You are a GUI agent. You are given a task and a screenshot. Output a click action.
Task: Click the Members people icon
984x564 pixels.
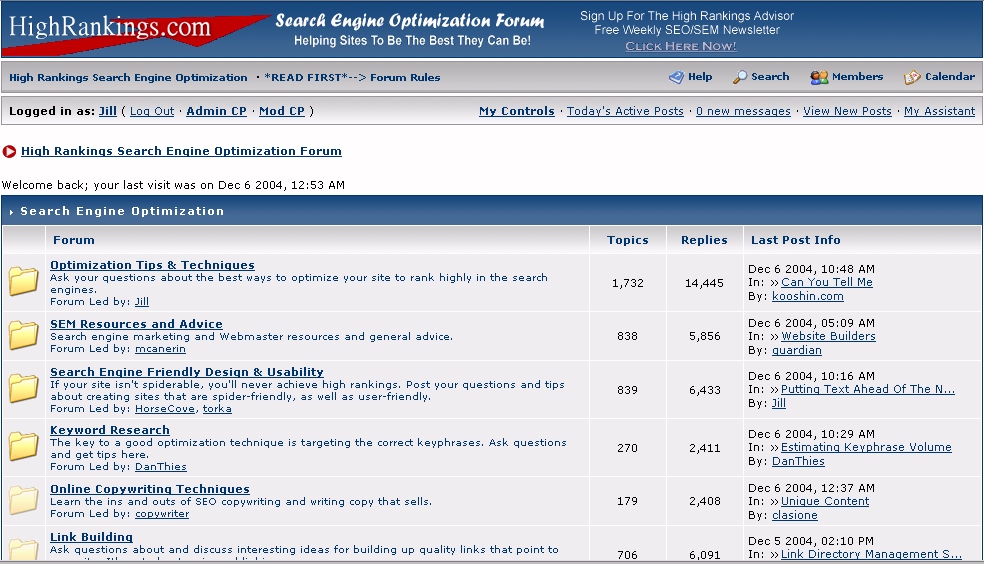click(818, 77)
